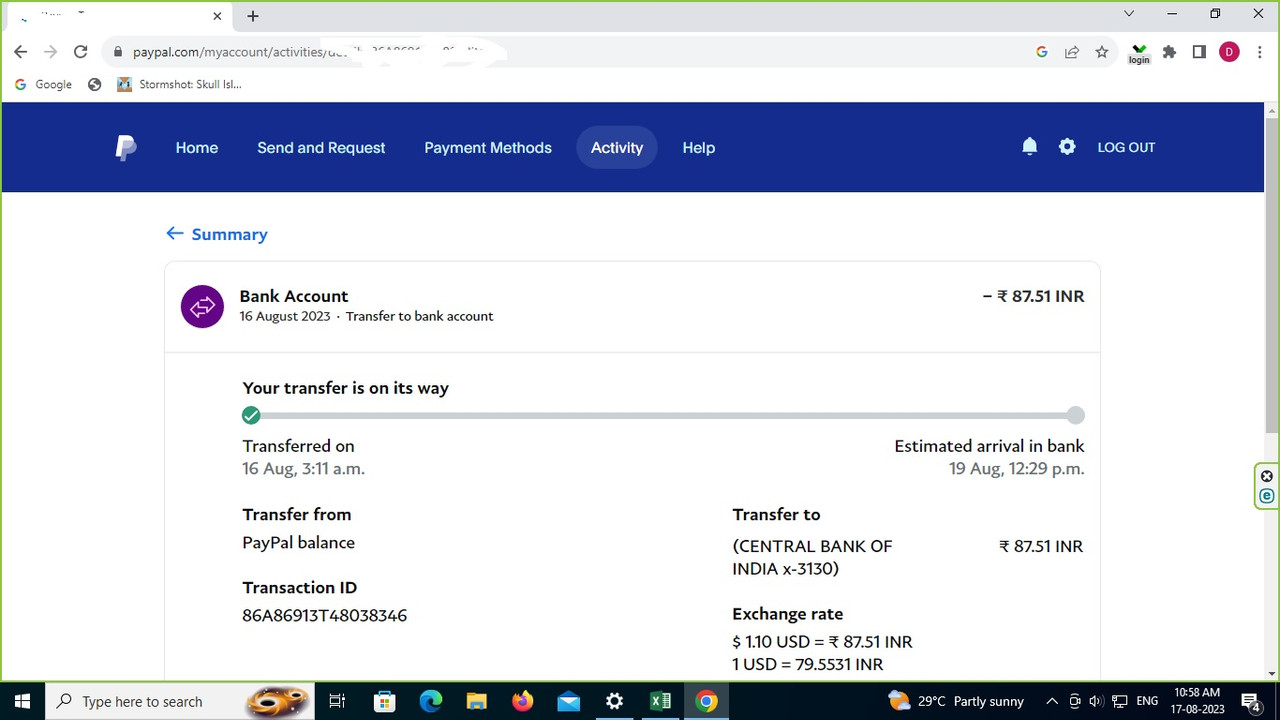Open the Google bookmark

[x=43, y=84]
